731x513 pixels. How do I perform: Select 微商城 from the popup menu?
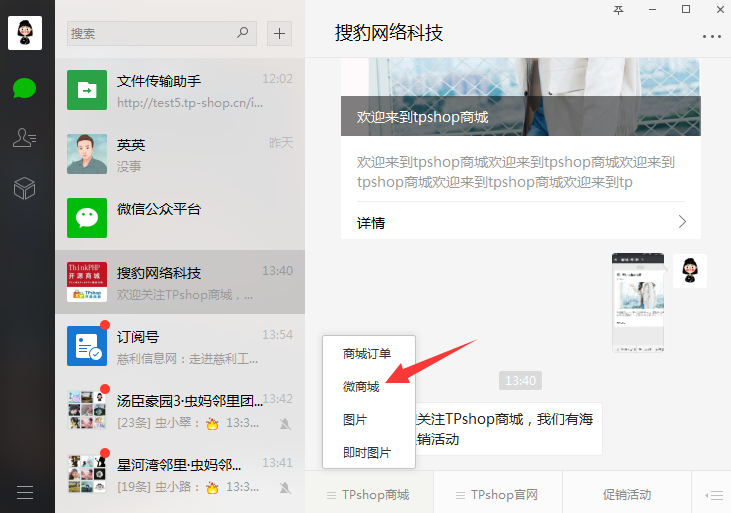click(x=361, y=387)
